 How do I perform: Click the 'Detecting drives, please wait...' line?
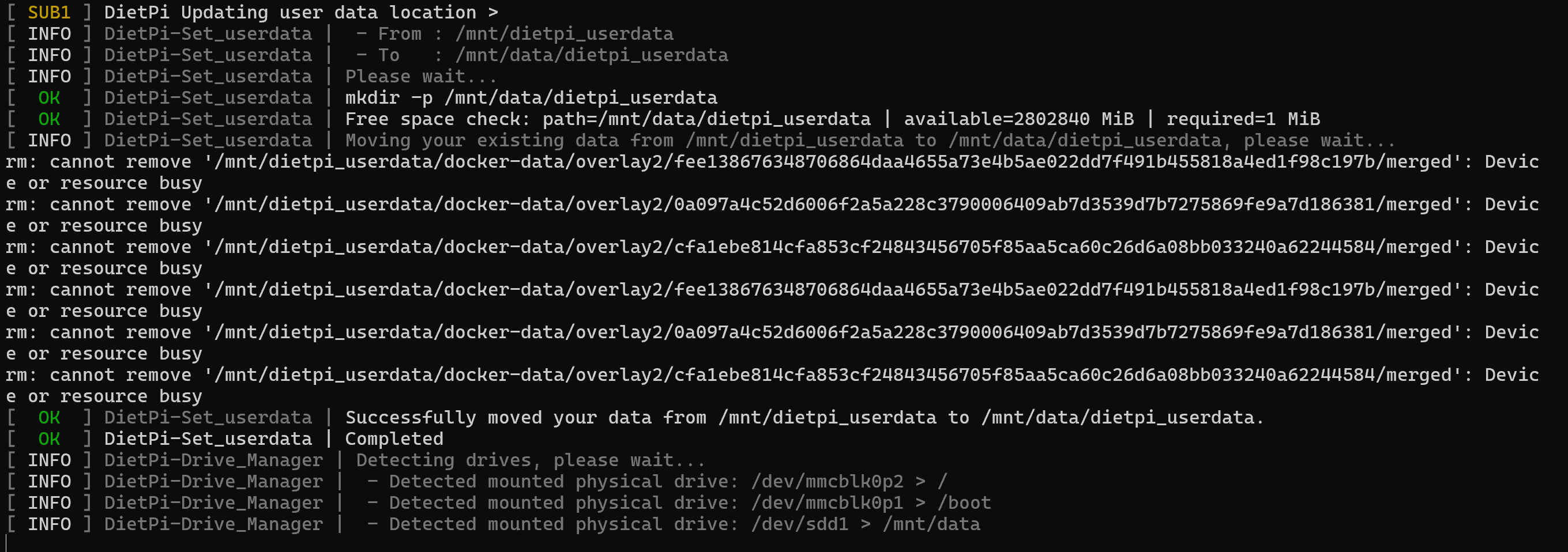[531, 460]
